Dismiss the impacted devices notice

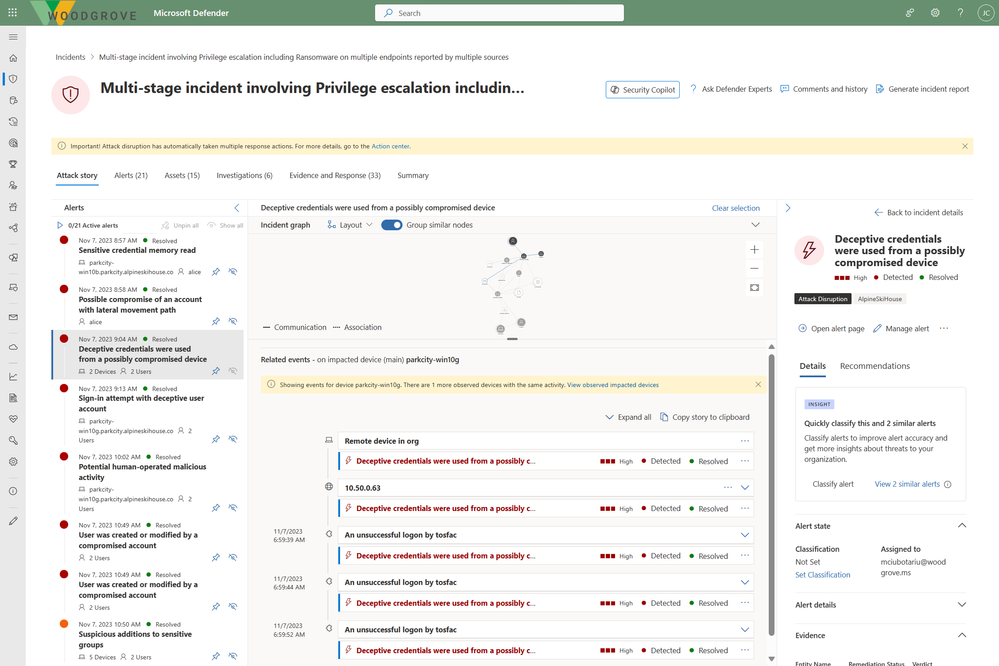coord(758,384)
